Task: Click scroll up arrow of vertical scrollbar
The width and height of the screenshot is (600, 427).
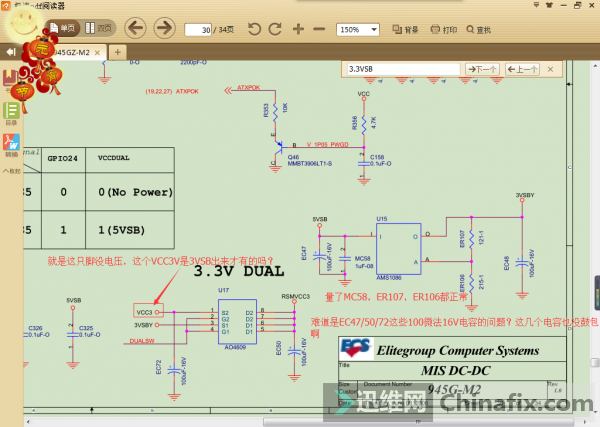Action: (x=595, y=66)
